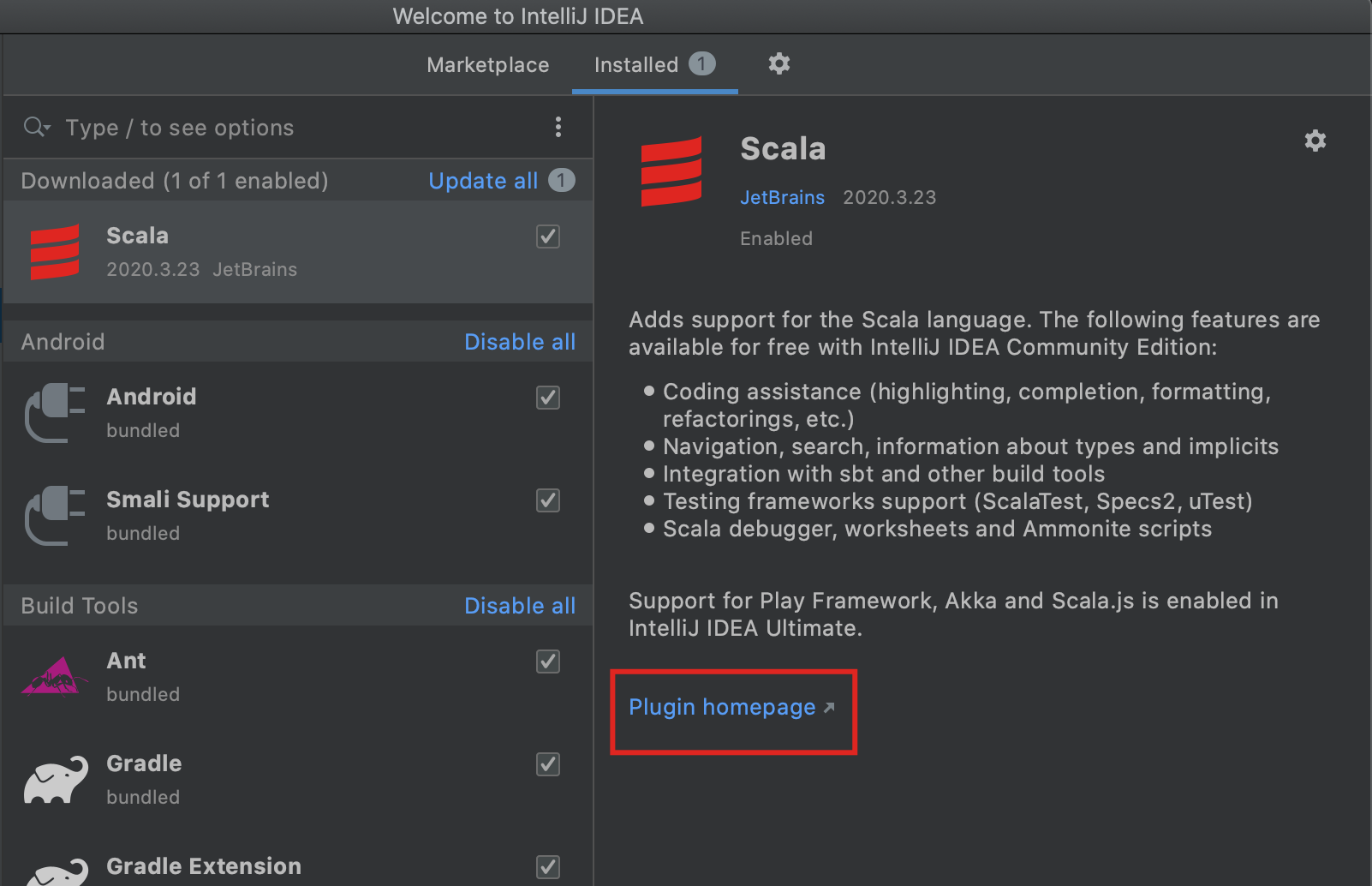Open the JetBrains vendor link

(x=782, y=197)
